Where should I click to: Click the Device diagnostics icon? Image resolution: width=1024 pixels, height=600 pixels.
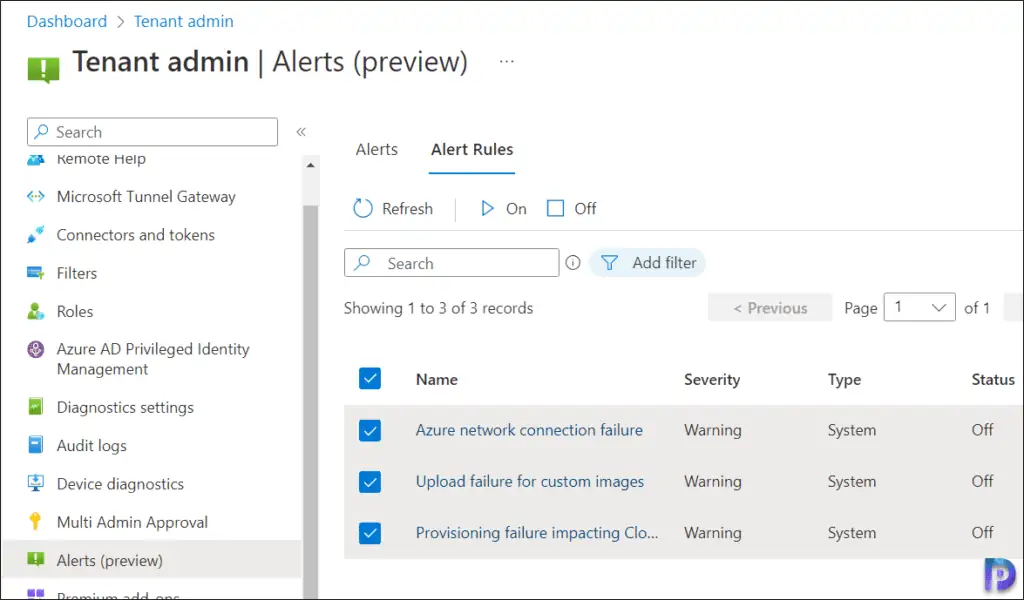click(35, 484)
